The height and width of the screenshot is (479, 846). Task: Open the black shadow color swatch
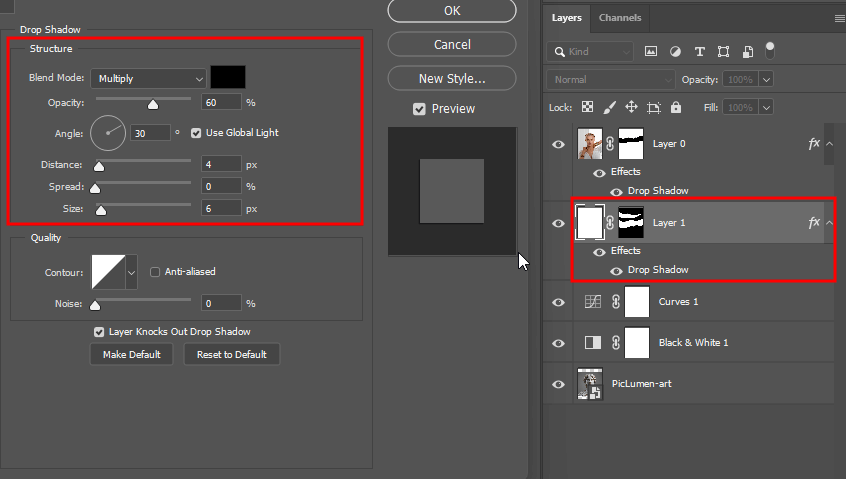pyautogui.click(x=228, y=77)
